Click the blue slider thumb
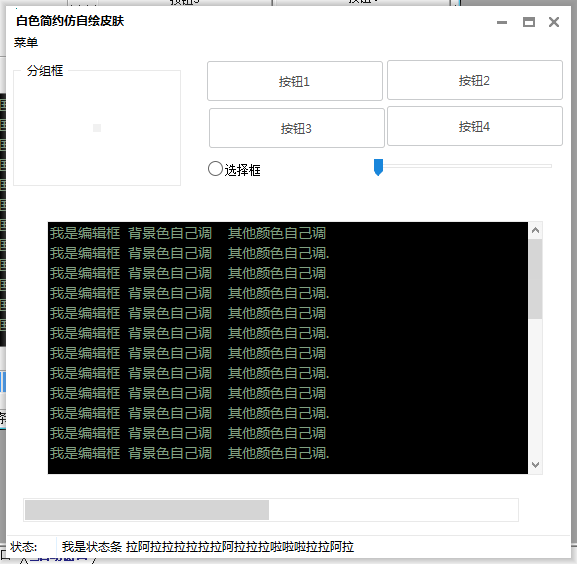 click(378, 167)
